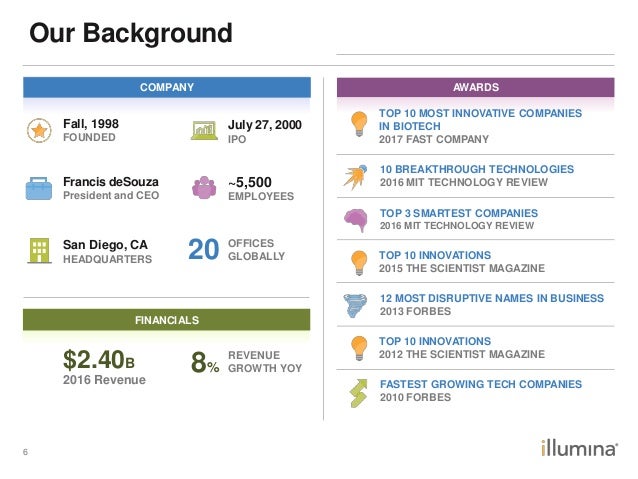Click '2013 FORBES' source line
The image size is (638, 479).
coord(415,311)
